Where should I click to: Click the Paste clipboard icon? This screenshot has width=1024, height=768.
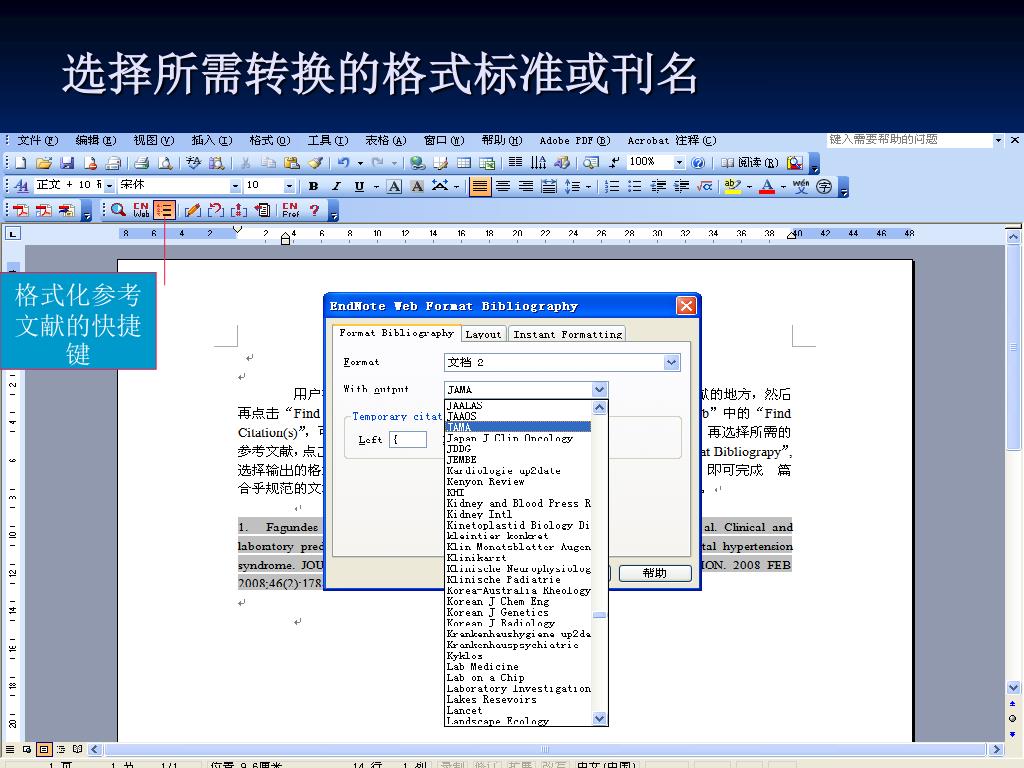292,163
